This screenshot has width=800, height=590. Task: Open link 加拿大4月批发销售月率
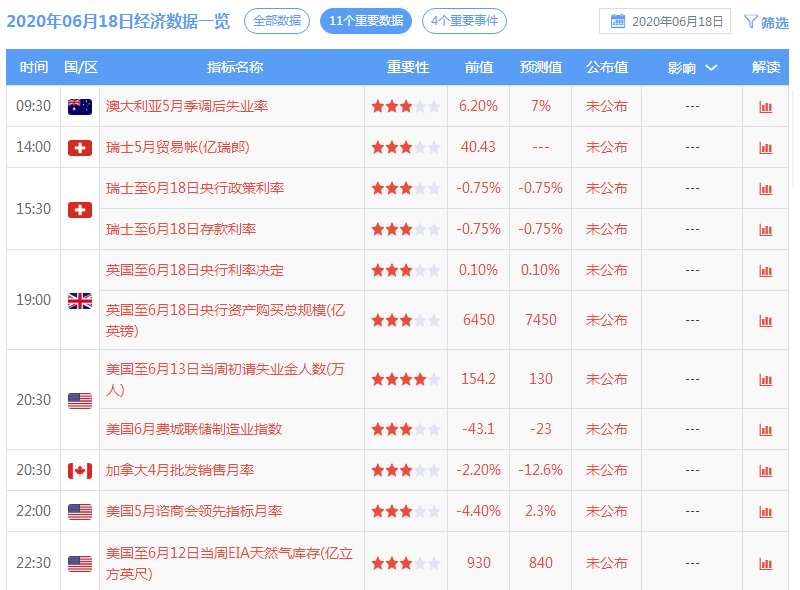coord(180,470)
